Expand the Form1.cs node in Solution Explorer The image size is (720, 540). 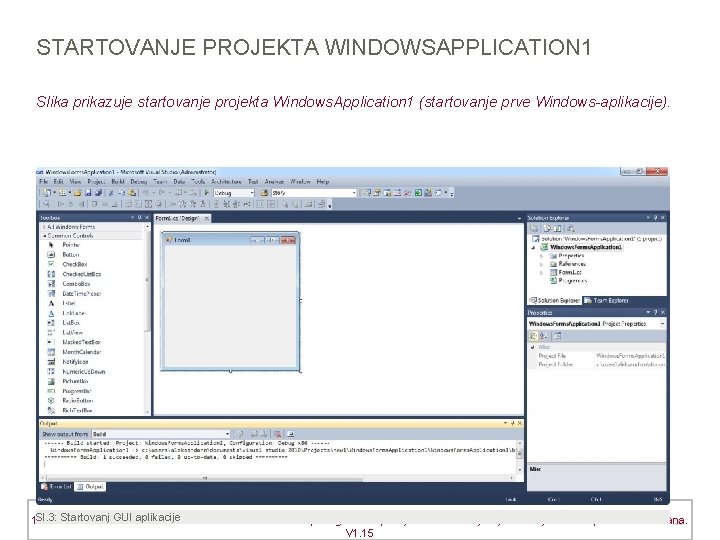(x=542, y=273)
